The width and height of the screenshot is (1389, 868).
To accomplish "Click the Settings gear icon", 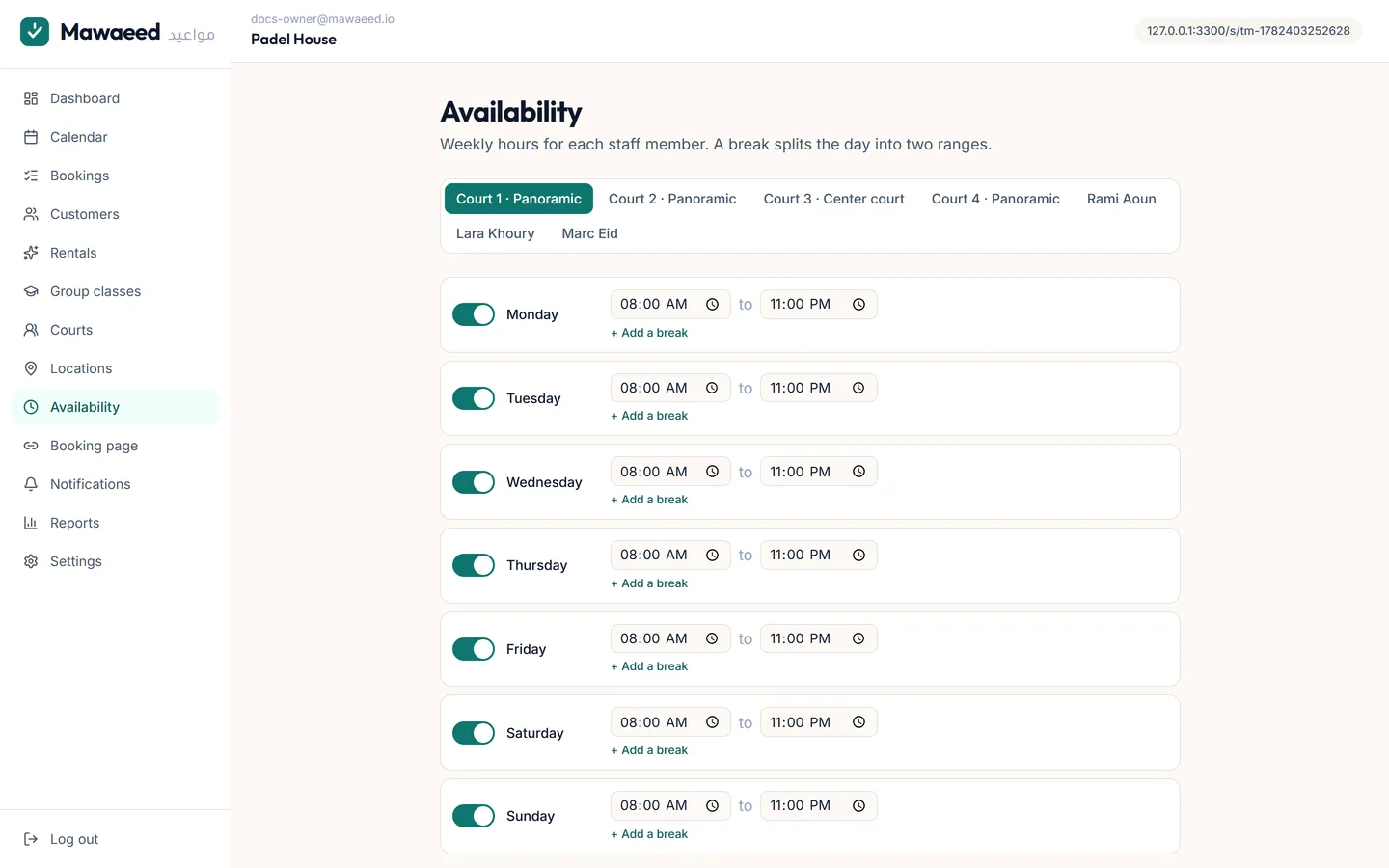I will tap(31, 561).
